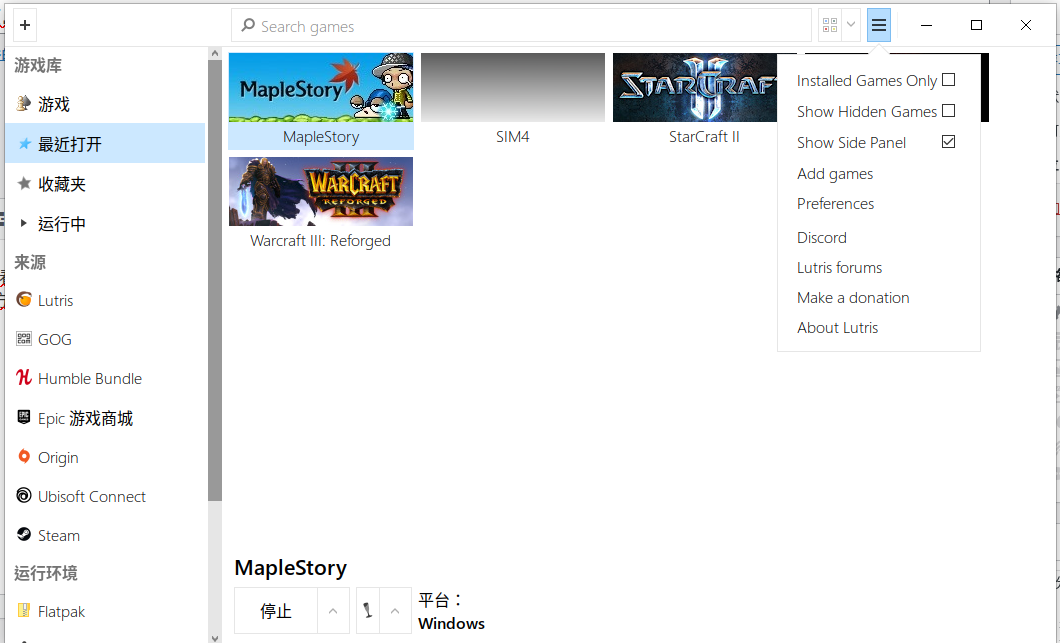Expand the Wine glass options arrow

coord(395,611)
